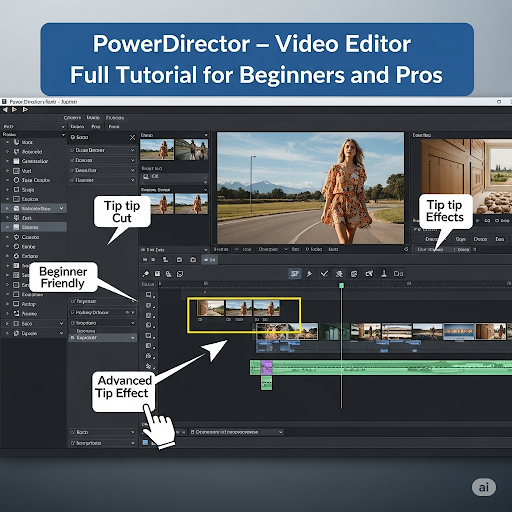
Task: Click the double-rectangle icon ending the center timeline toolbar
Action: pyautogui.click(x=398, y=274)
